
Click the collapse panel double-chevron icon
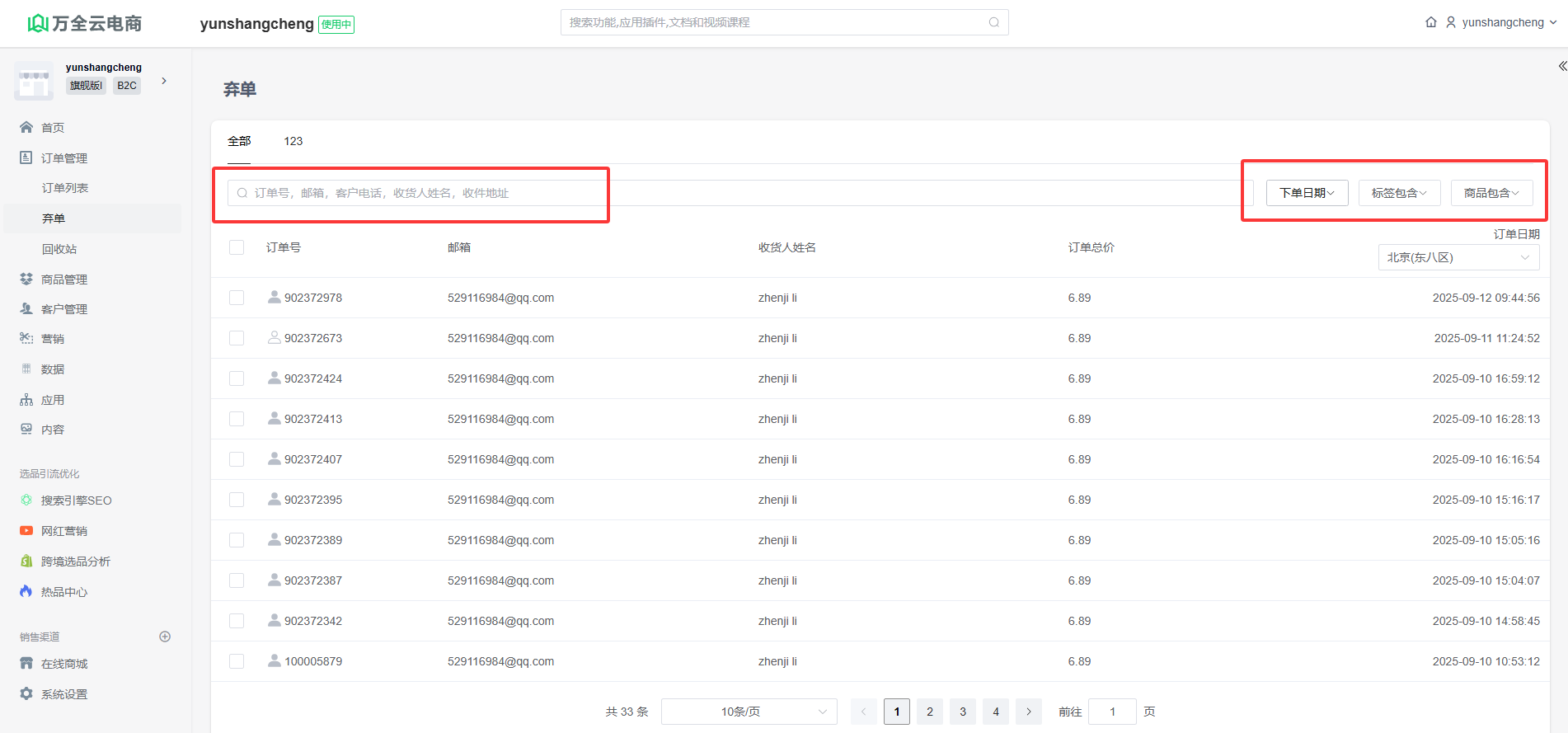pyautogui.click(x=1561, y=66)
